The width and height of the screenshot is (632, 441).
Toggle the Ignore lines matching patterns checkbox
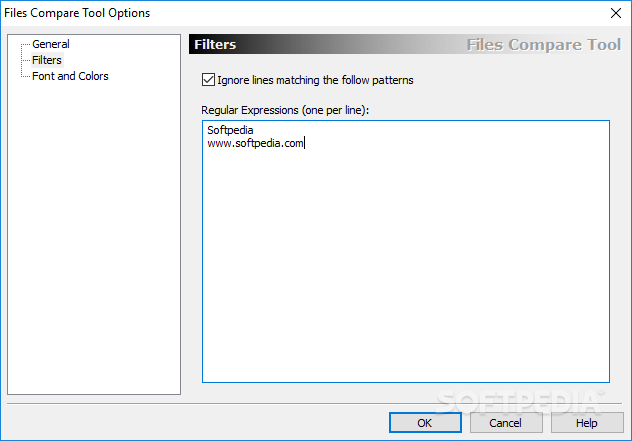[x=208, y=79]
